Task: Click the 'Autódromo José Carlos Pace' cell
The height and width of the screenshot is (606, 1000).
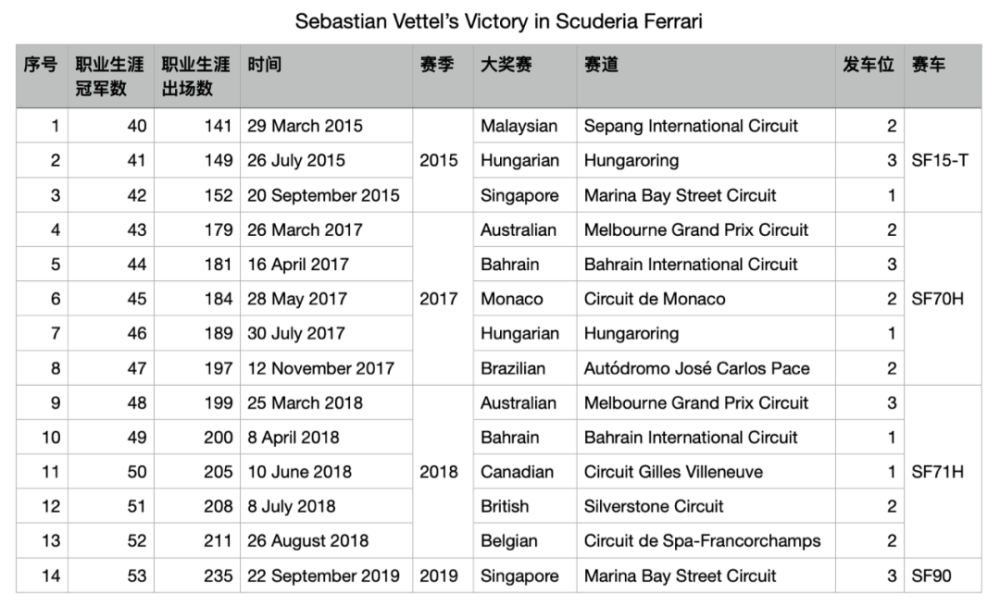Action: (697, 368)
